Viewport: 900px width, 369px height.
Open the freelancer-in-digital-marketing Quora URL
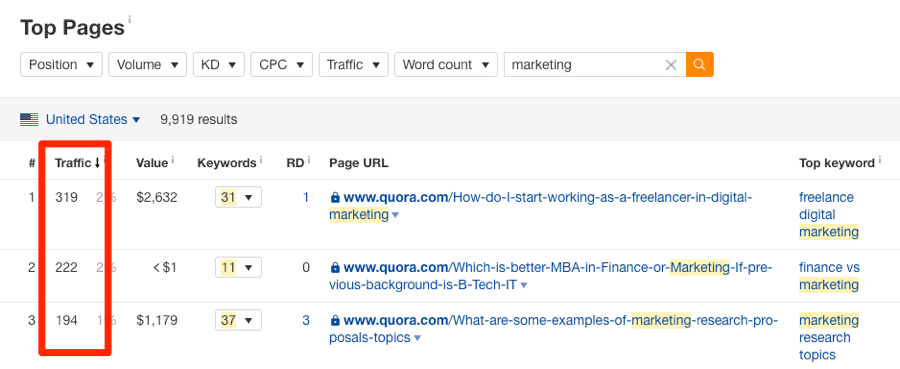point(540,206)
